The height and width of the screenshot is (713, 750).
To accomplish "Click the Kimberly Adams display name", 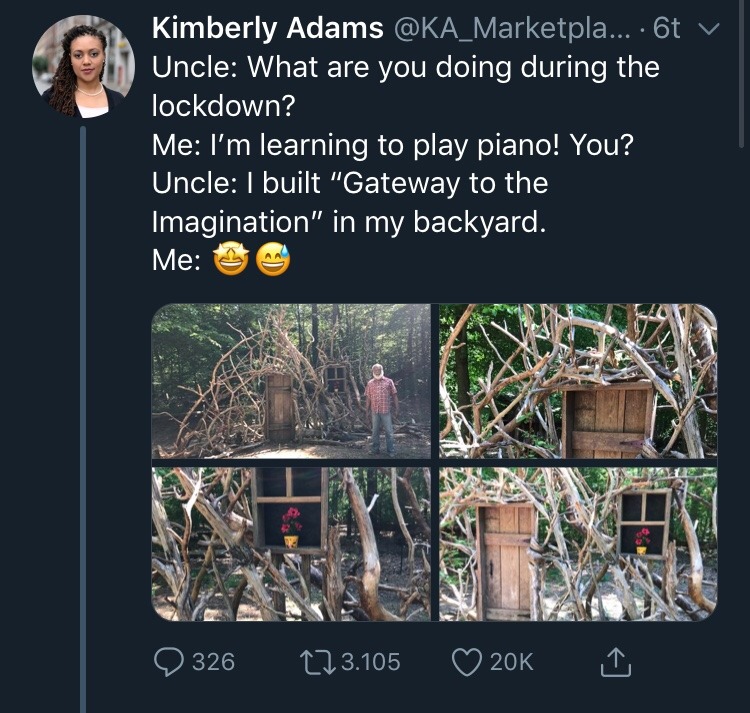I will (267, 30).
